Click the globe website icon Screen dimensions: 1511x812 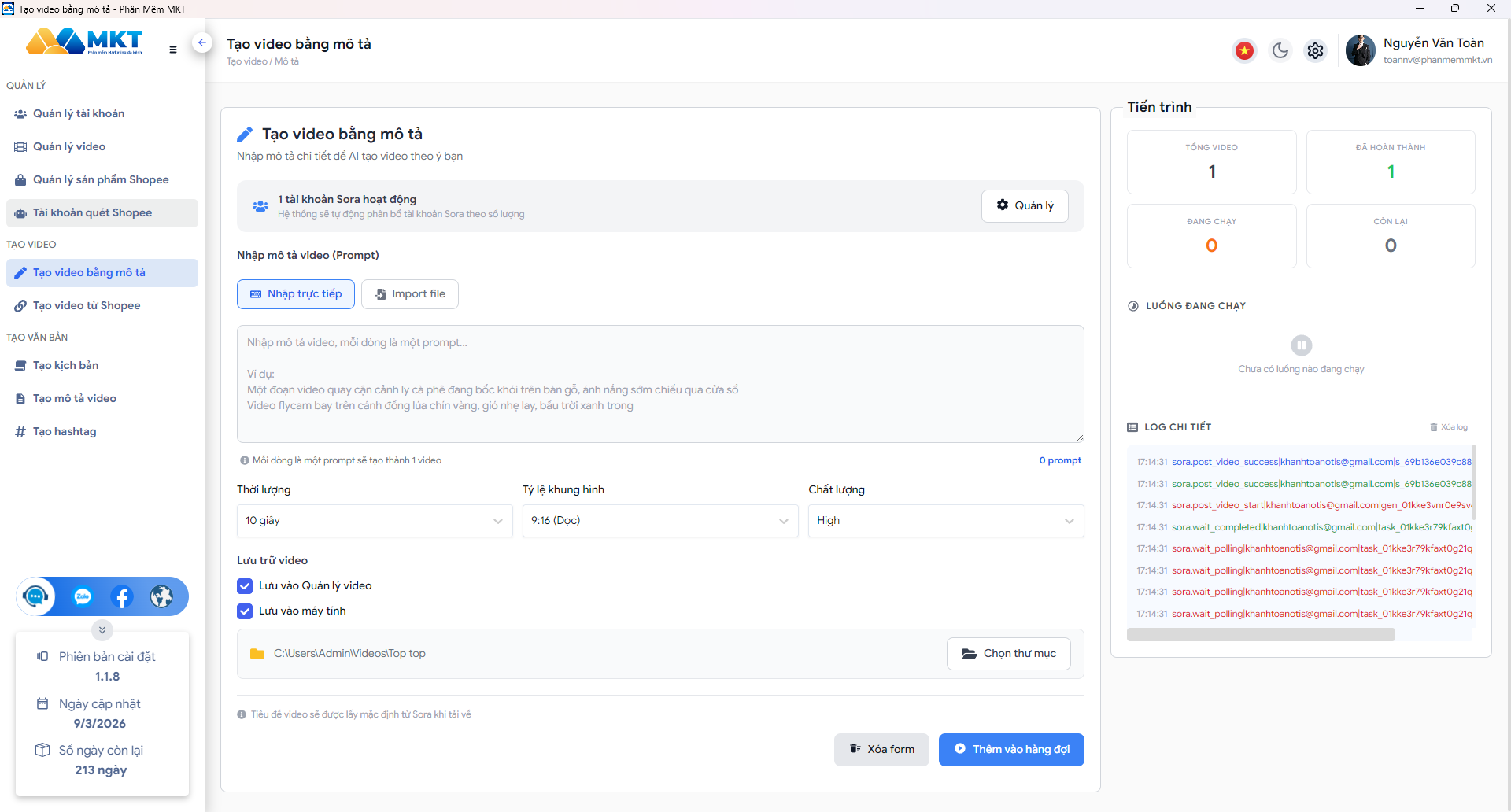161,596
